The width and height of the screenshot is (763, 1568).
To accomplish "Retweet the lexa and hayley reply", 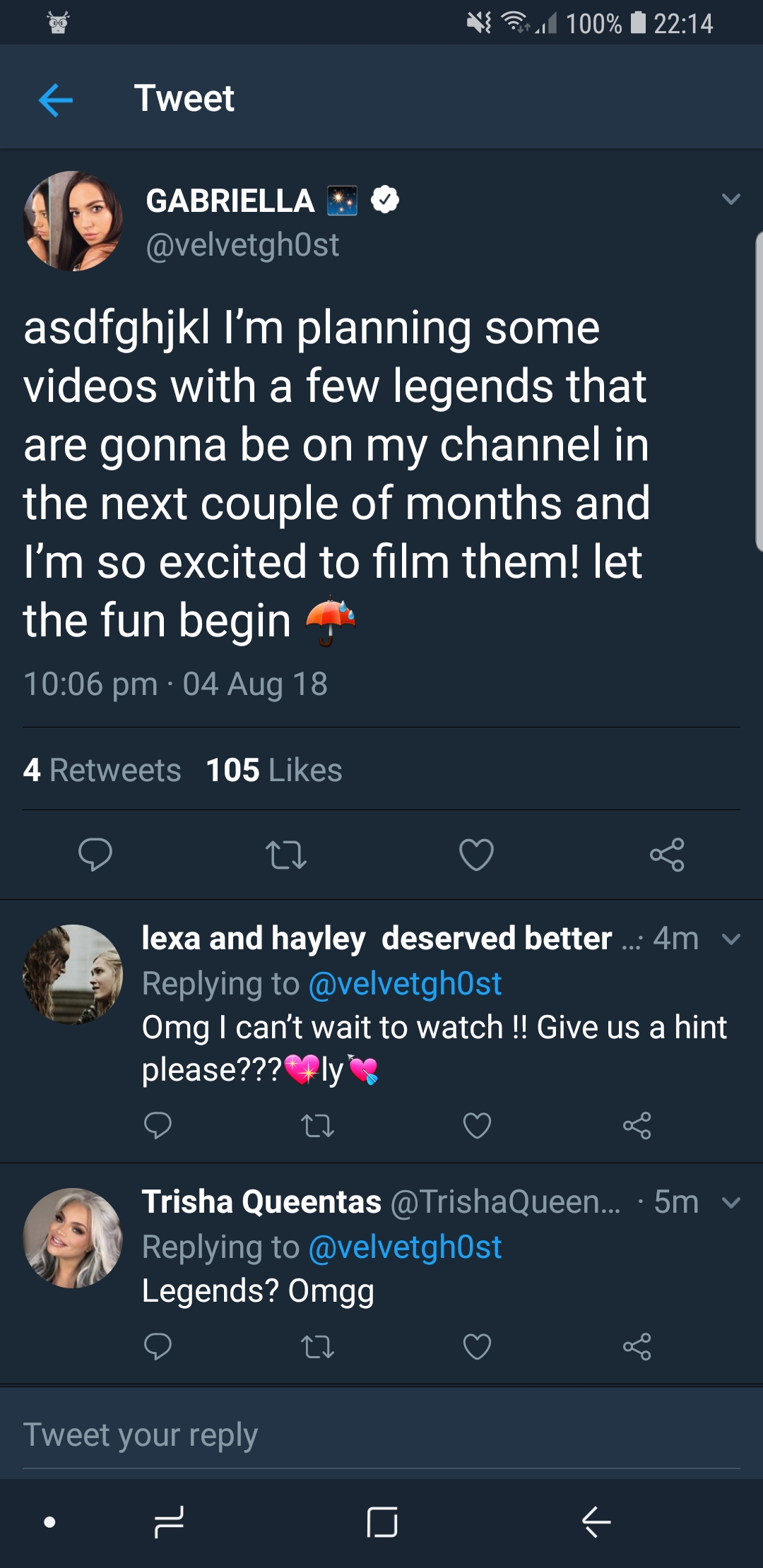I will click(x=317, y=1125).
